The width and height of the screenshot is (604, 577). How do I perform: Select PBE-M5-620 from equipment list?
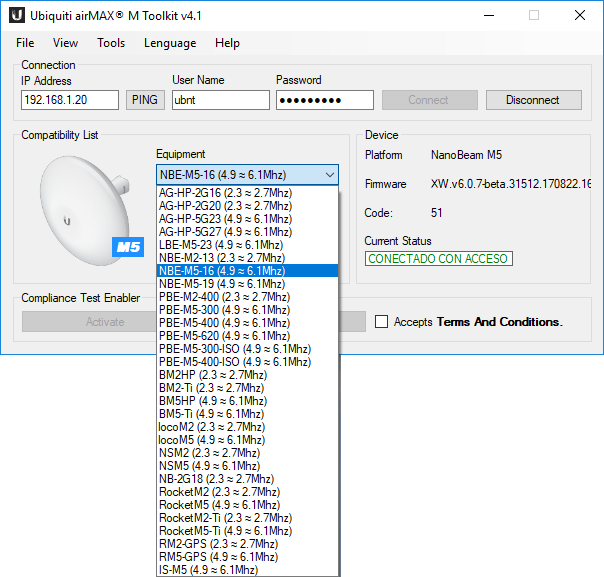click(x=248, y=336)
